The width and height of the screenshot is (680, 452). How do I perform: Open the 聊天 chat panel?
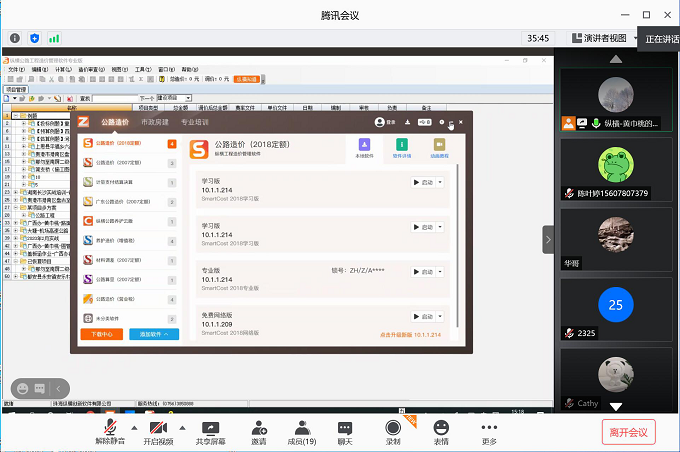coord(345,432)
